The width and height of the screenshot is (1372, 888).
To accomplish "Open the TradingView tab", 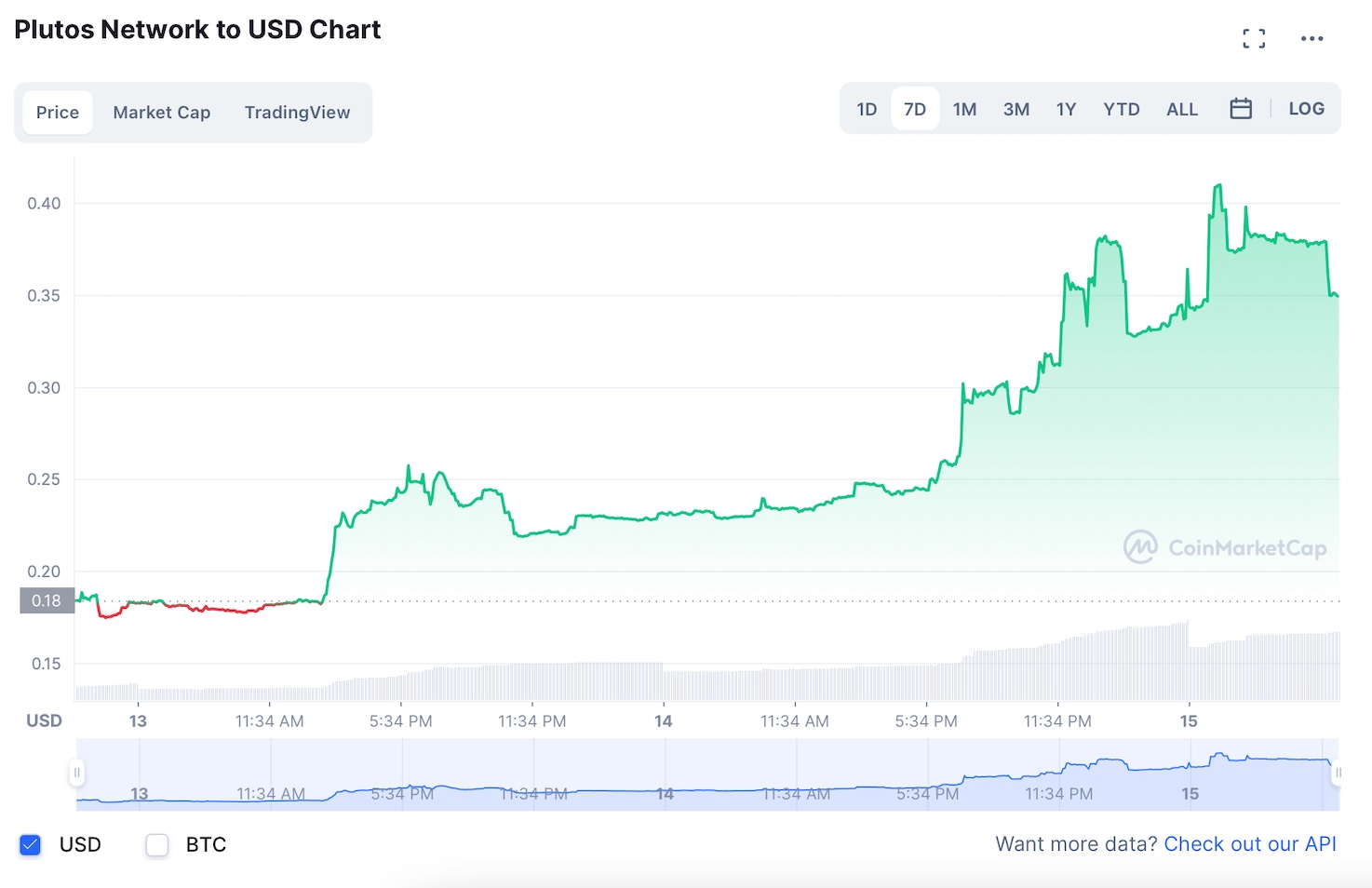I will 297,112.
